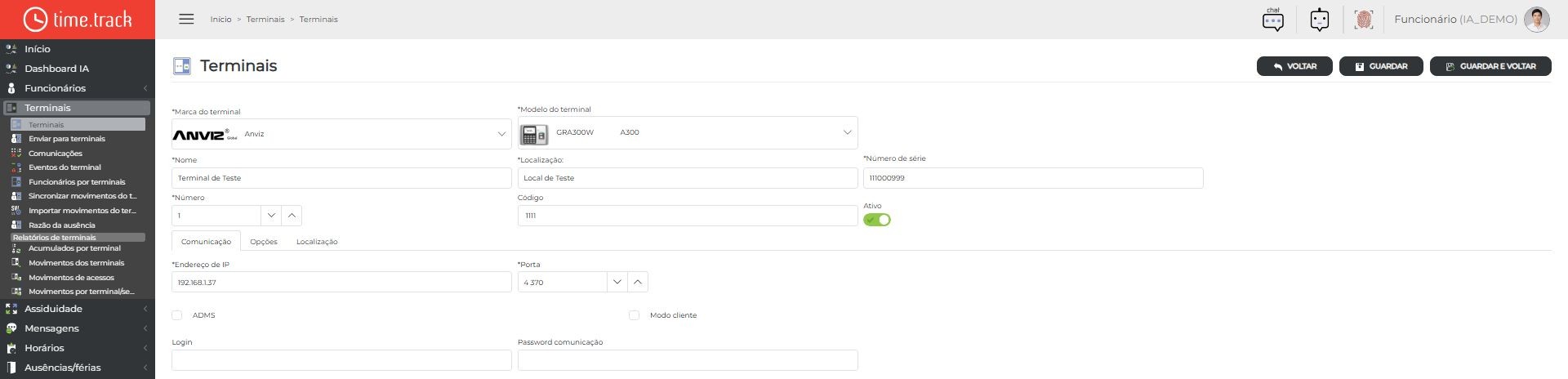This screenshot has width=1568, height=379.
Task: Increase the Porta value with up arrow
Action: pos(638,282)
